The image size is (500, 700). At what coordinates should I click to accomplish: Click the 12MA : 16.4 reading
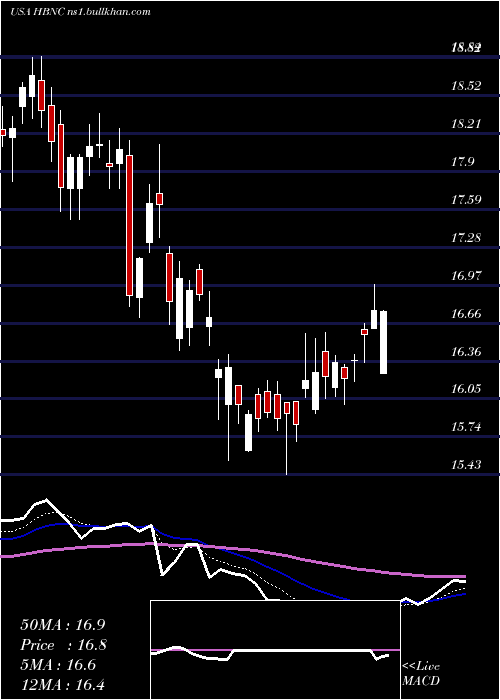point(63,684)
